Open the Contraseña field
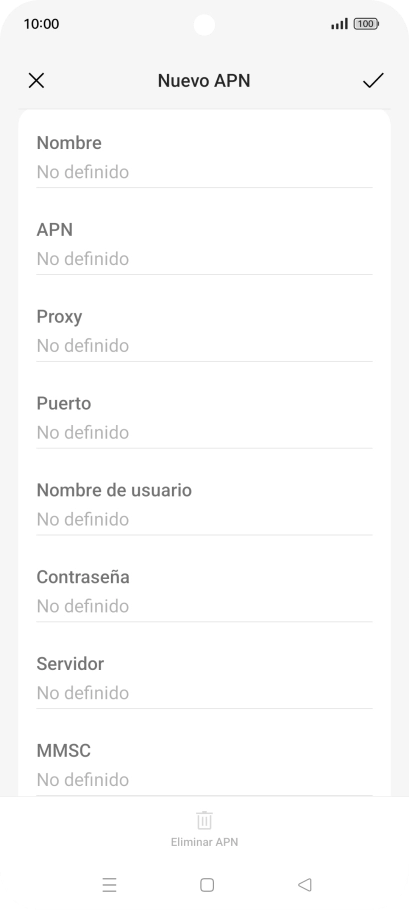The height and width of the screenshot is (910, 409). (204, 591)
